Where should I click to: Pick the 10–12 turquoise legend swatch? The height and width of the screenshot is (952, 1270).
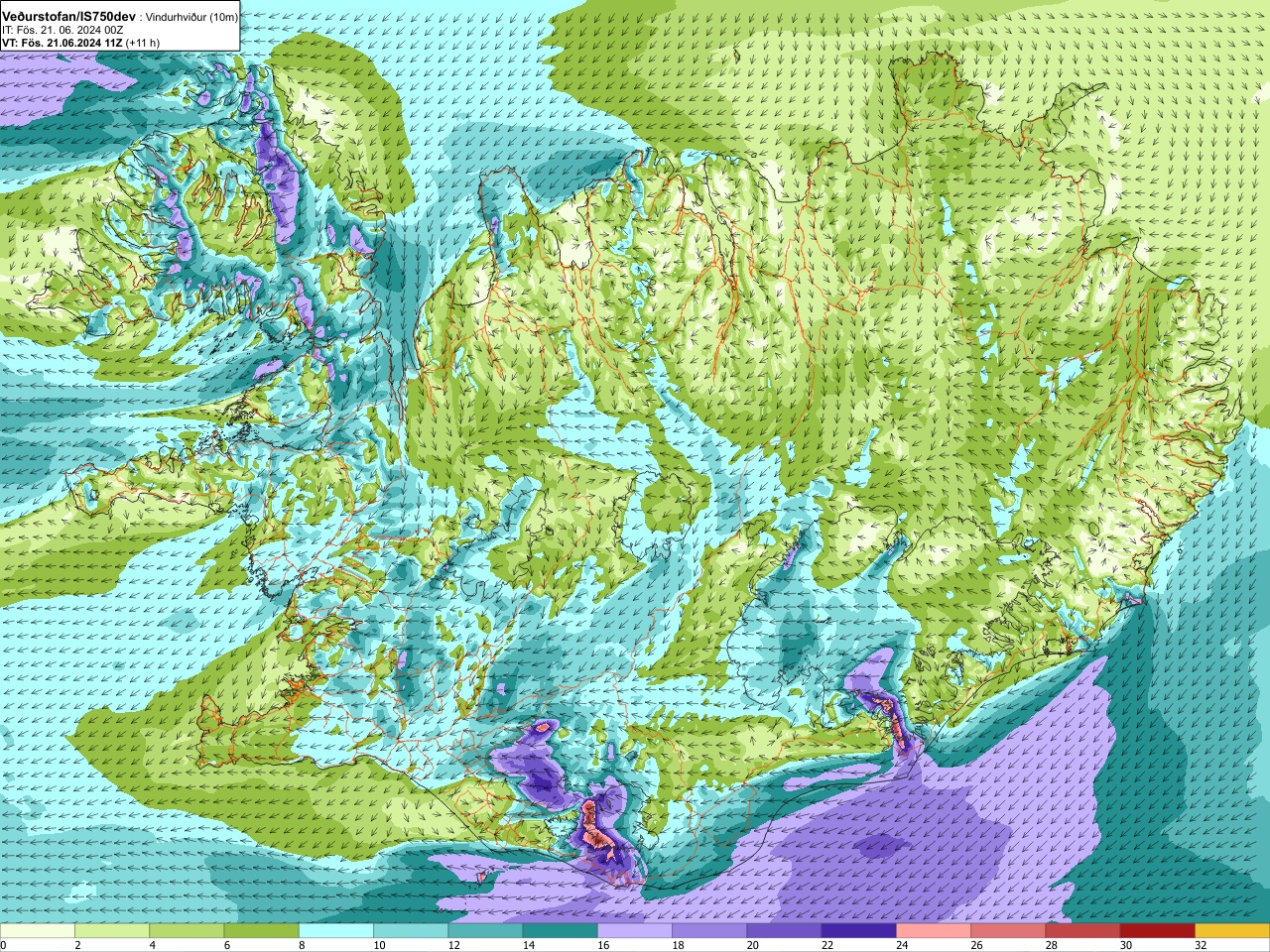[x=411, y=931]
